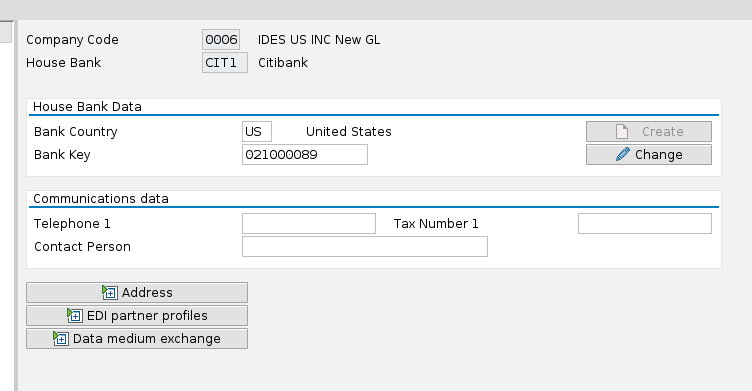This screenshot has height=391, width=752.
Task: Click the pencil icon on Change
Action: [x=623, y=154]
